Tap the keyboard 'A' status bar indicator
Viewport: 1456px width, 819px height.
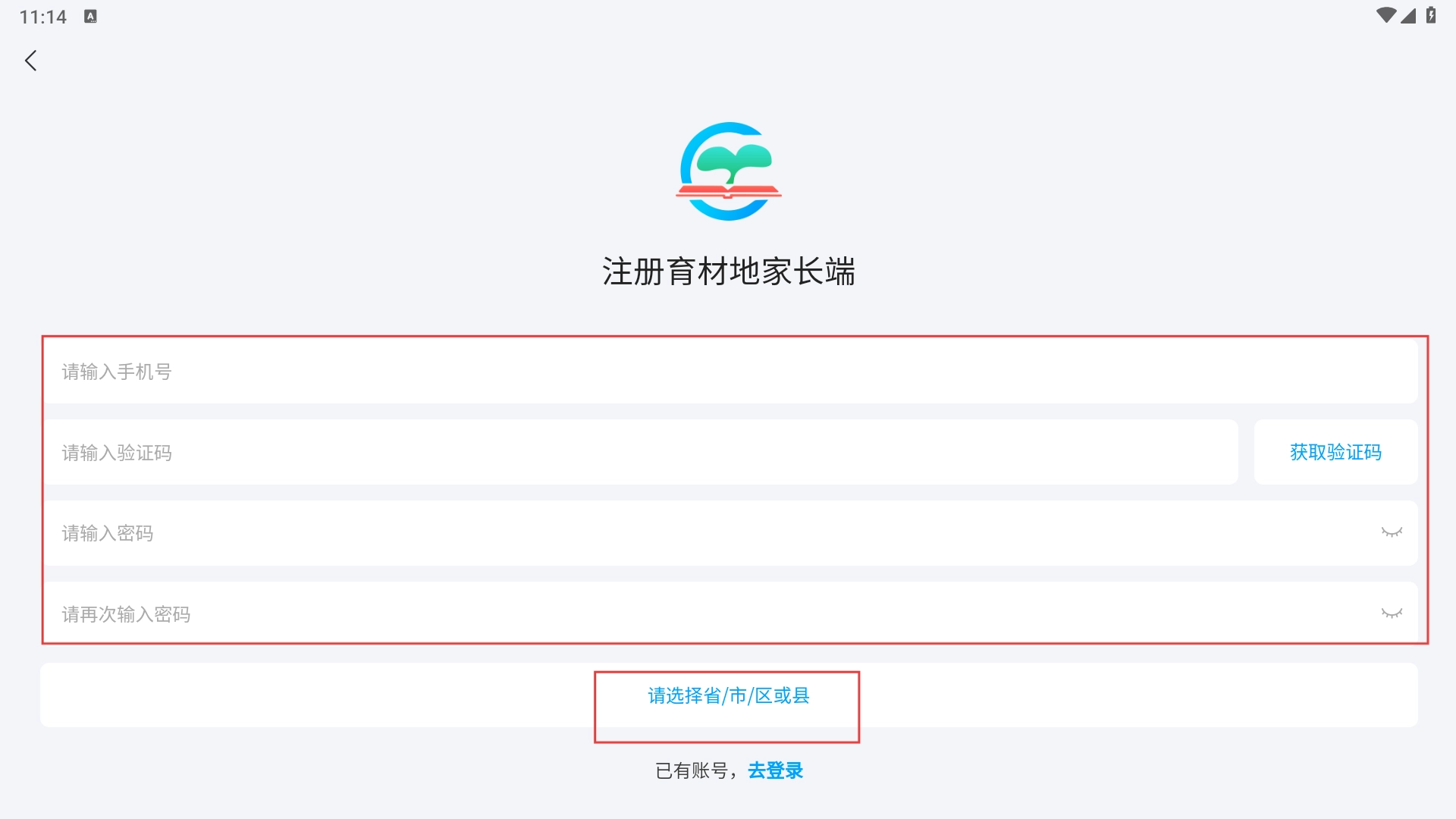pyautogui.click(x=90, y=17)
